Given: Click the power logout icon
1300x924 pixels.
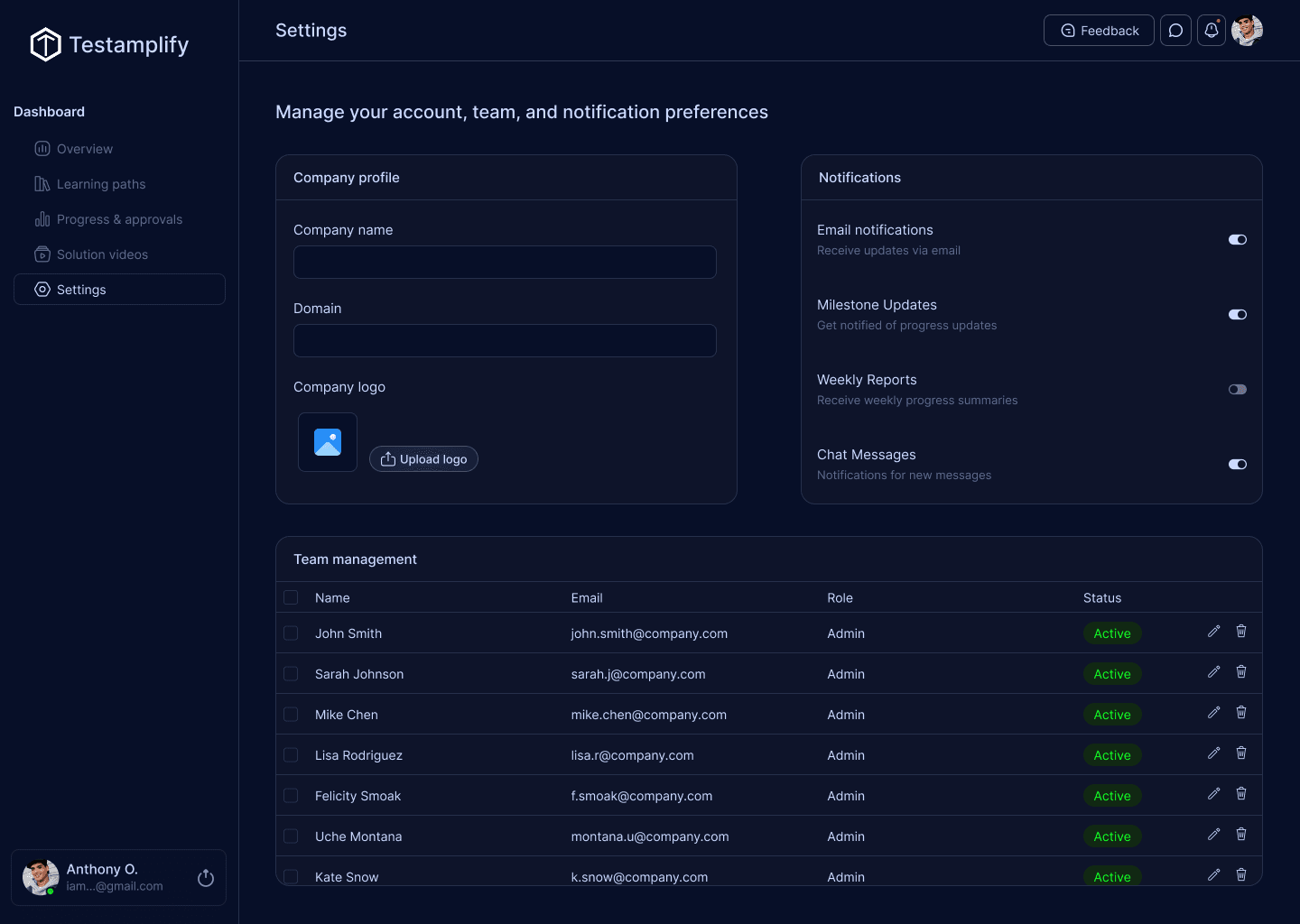Looking at the screenshot, I should 206,878.
